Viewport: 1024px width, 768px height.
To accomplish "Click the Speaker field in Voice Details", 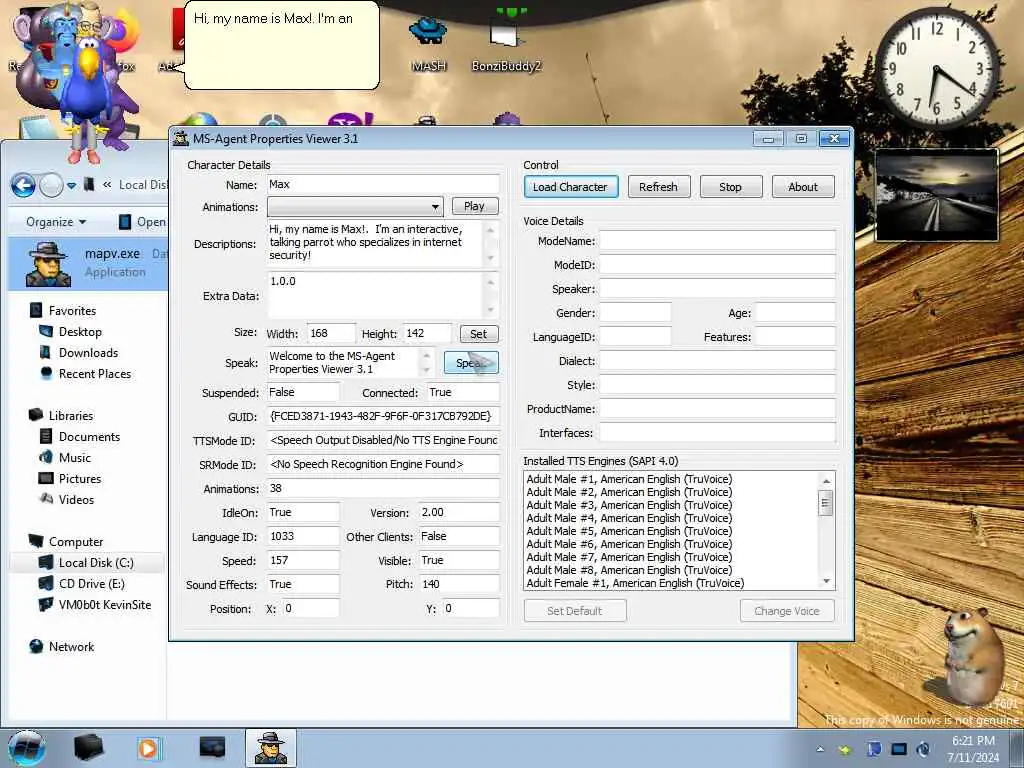I will [717, 289].
